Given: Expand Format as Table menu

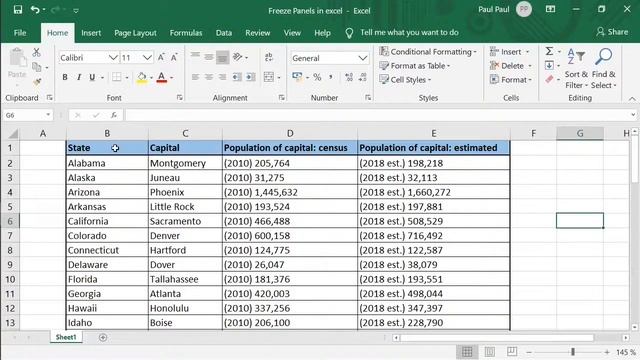Looking at the screenshot, I should (x=414, y=65).
